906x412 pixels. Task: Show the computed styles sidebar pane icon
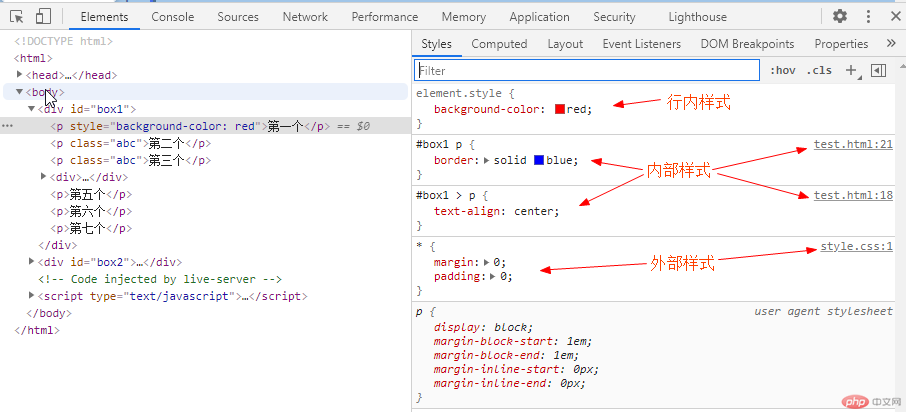(x=878, y=70)
